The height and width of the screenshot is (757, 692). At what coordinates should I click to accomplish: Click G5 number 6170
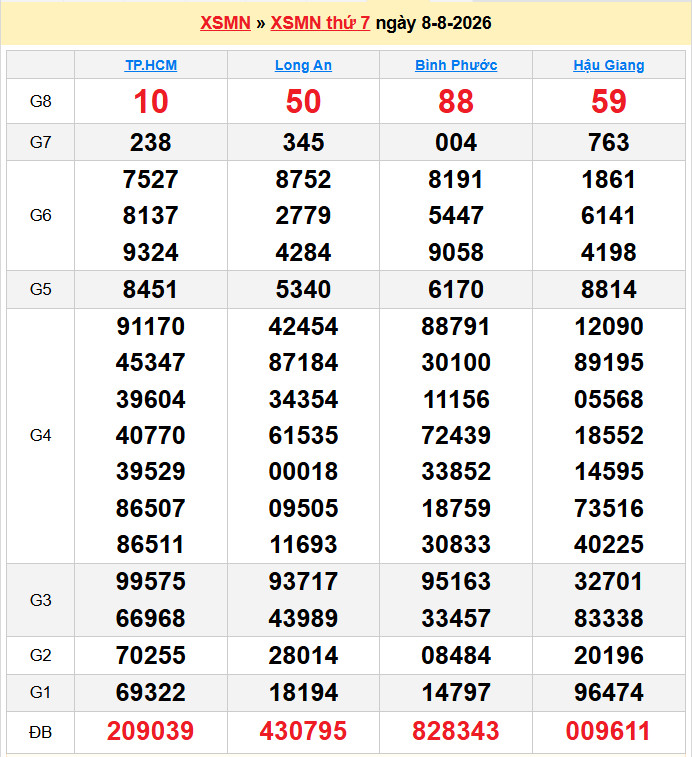point(456,289)
